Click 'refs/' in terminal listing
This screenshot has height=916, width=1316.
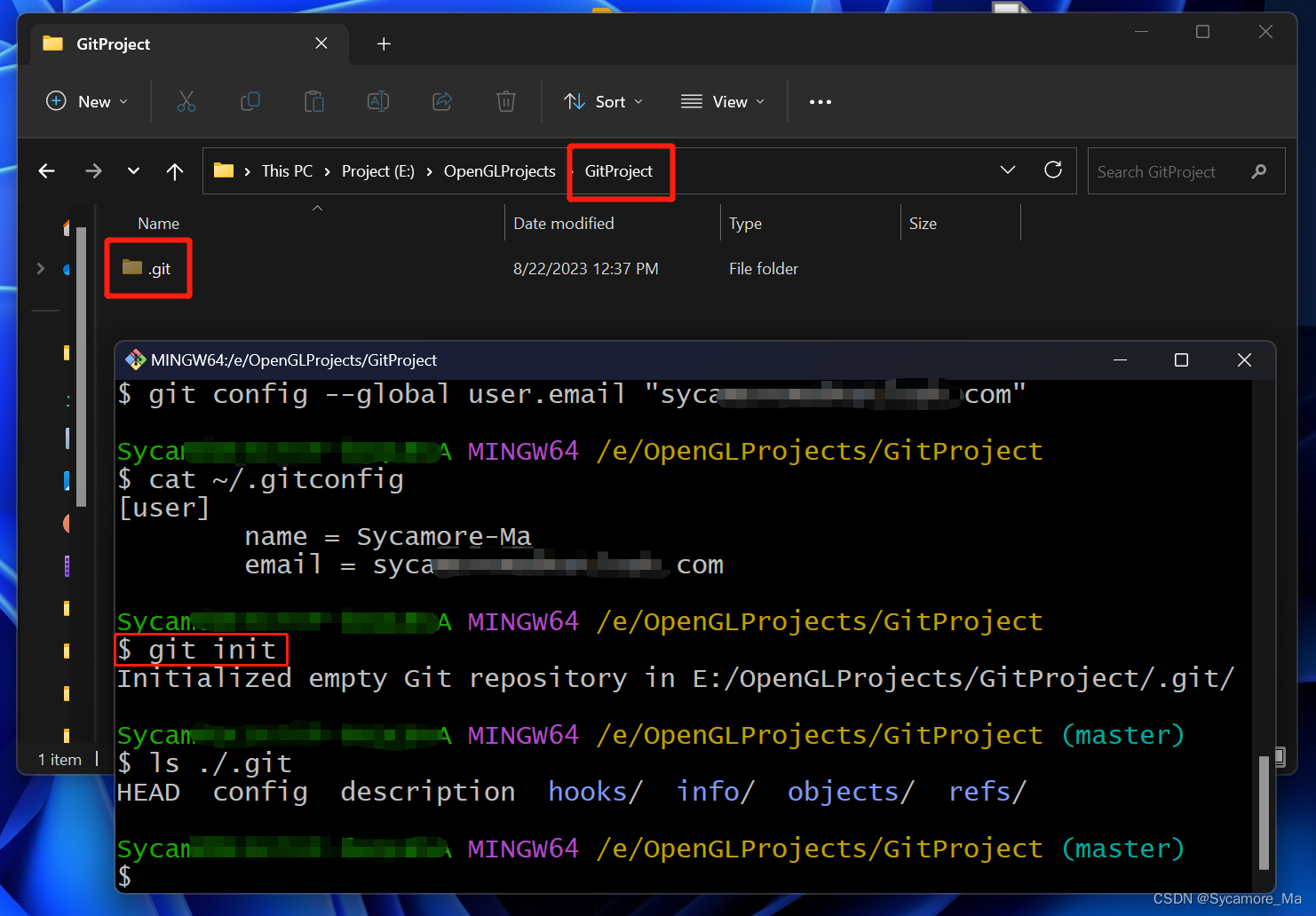click(987, 792)
